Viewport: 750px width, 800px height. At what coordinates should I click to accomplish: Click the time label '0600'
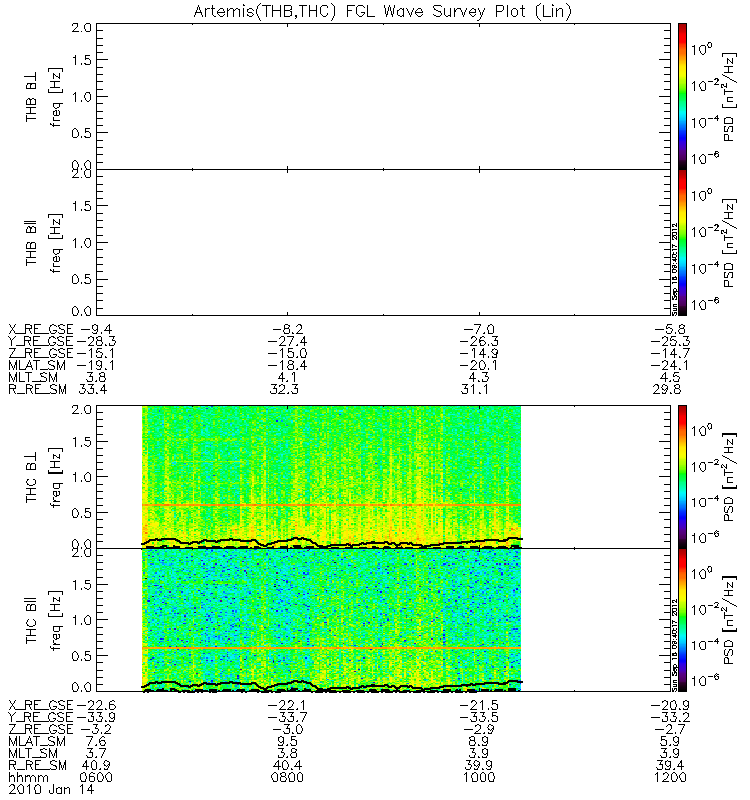click(x=96, y=778)
